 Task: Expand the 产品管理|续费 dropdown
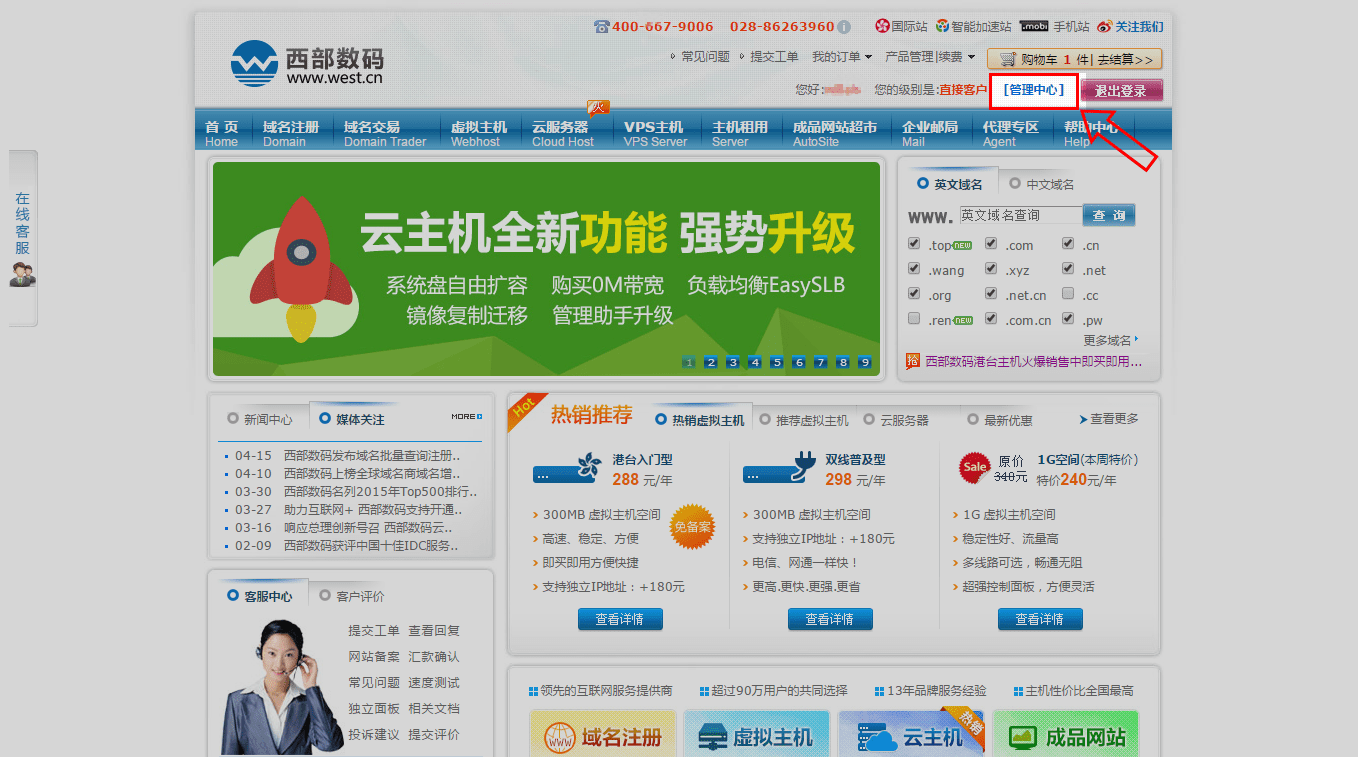[930, 57]
